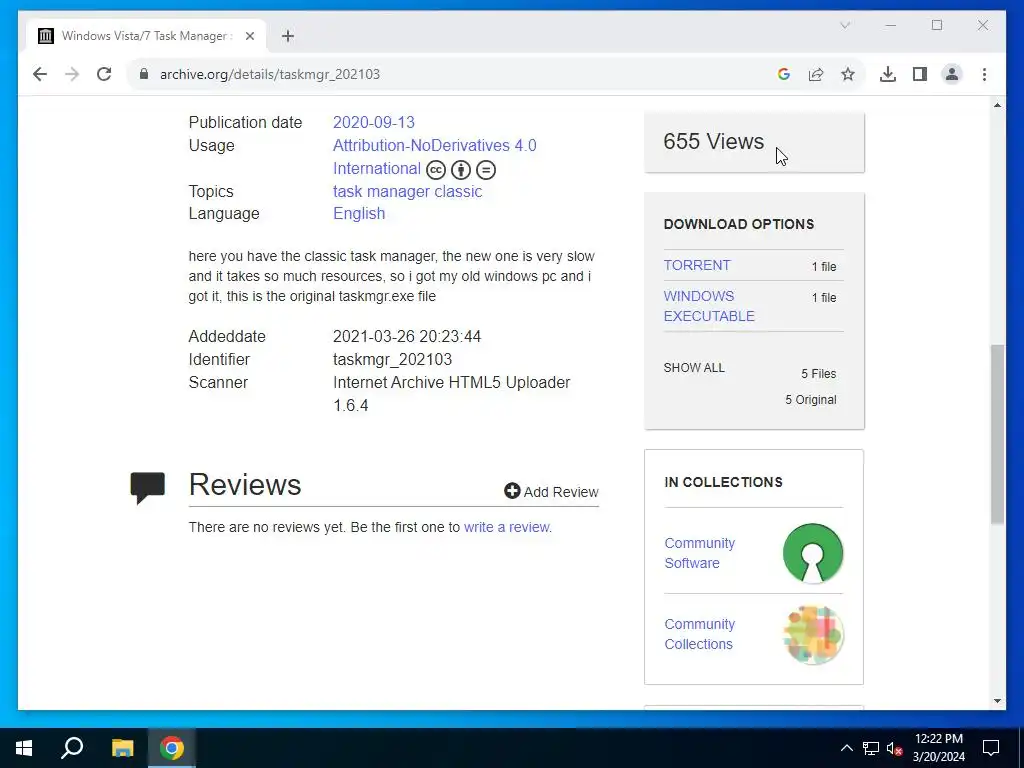Click the attribution person license icon
1024x768 pixels.
(461, 170)
